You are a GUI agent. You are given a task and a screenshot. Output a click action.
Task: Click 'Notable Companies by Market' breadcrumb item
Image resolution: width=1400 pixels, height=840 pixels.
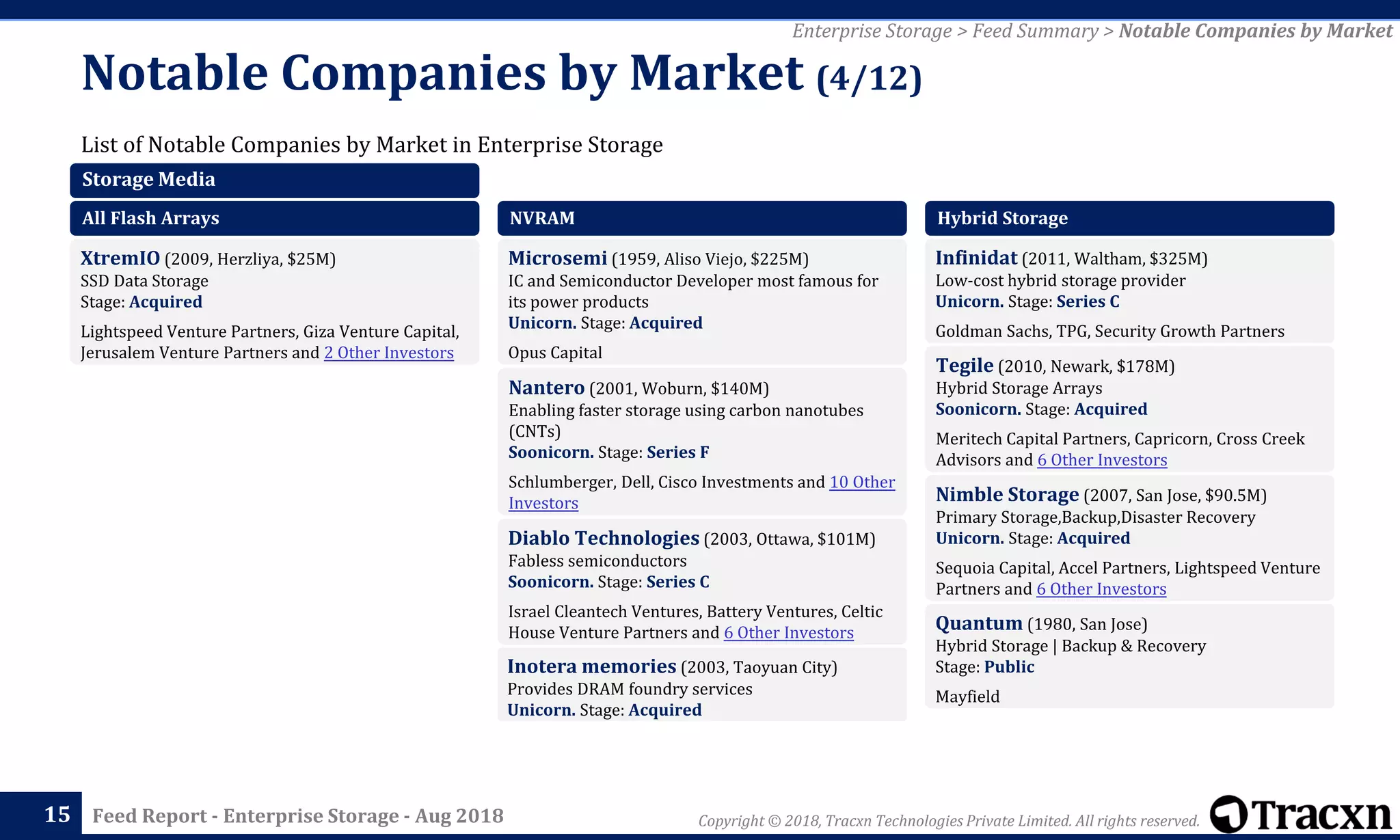pos(1255,31)
